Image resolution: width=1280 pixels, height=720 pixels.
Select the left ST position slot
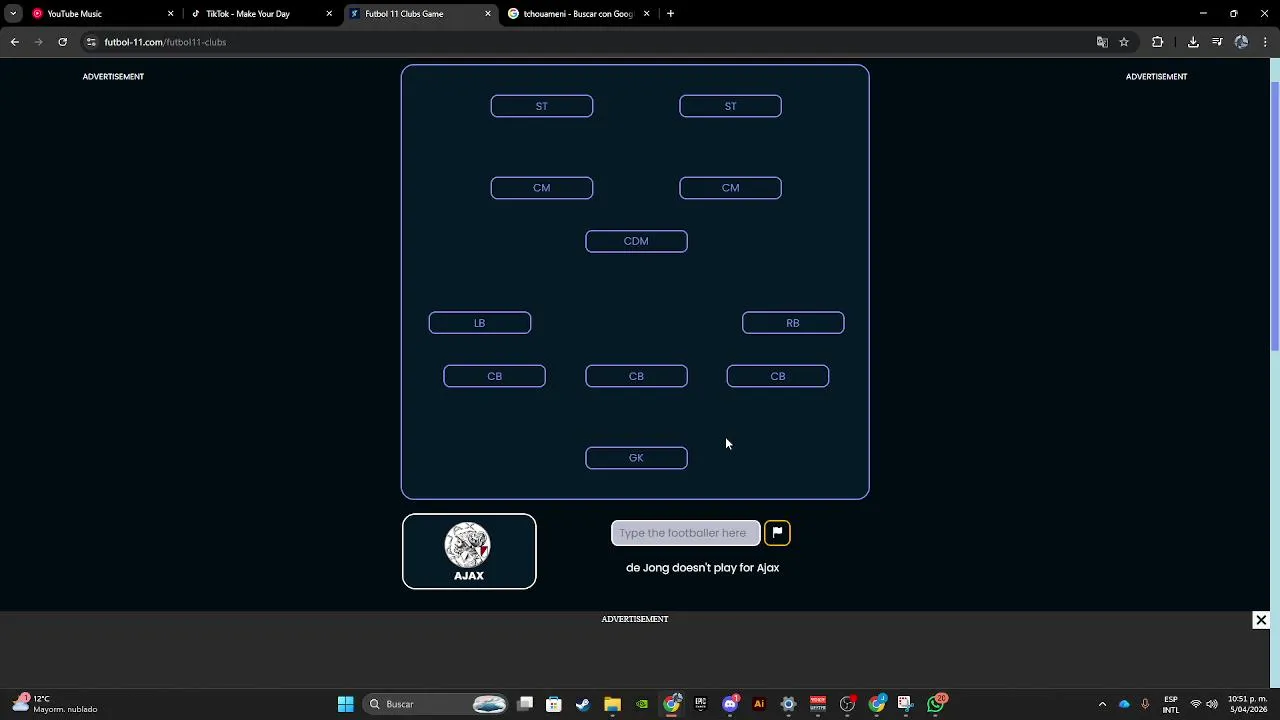point(542,106)
